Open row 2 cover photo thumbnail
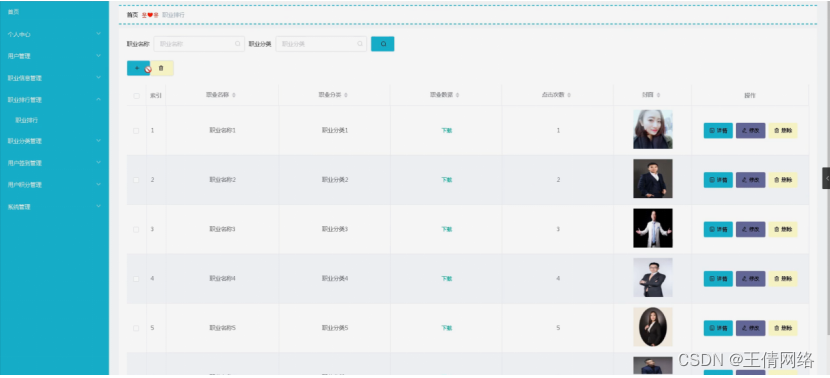The height and width of the screenshot is (378, 830). click(653, 179)
